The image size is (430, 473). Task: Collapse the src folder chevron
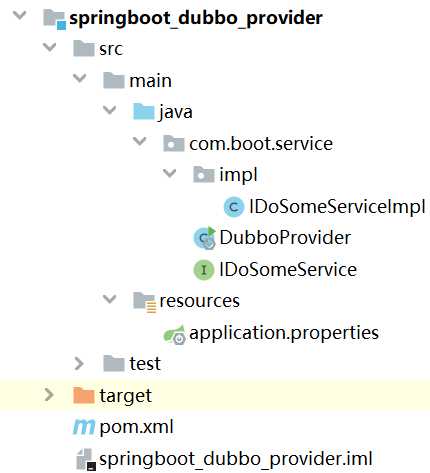point(50,47)
